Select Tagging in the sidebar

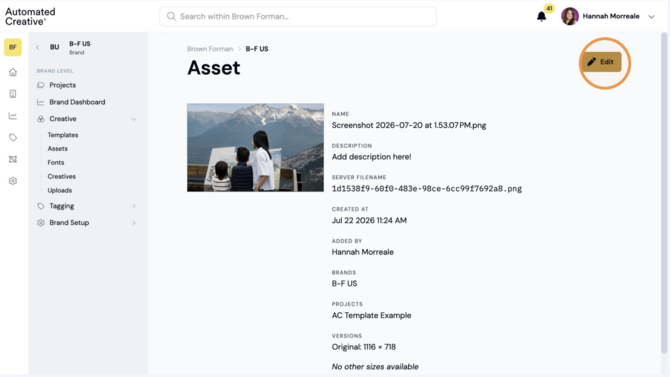(x=62, y=206)
